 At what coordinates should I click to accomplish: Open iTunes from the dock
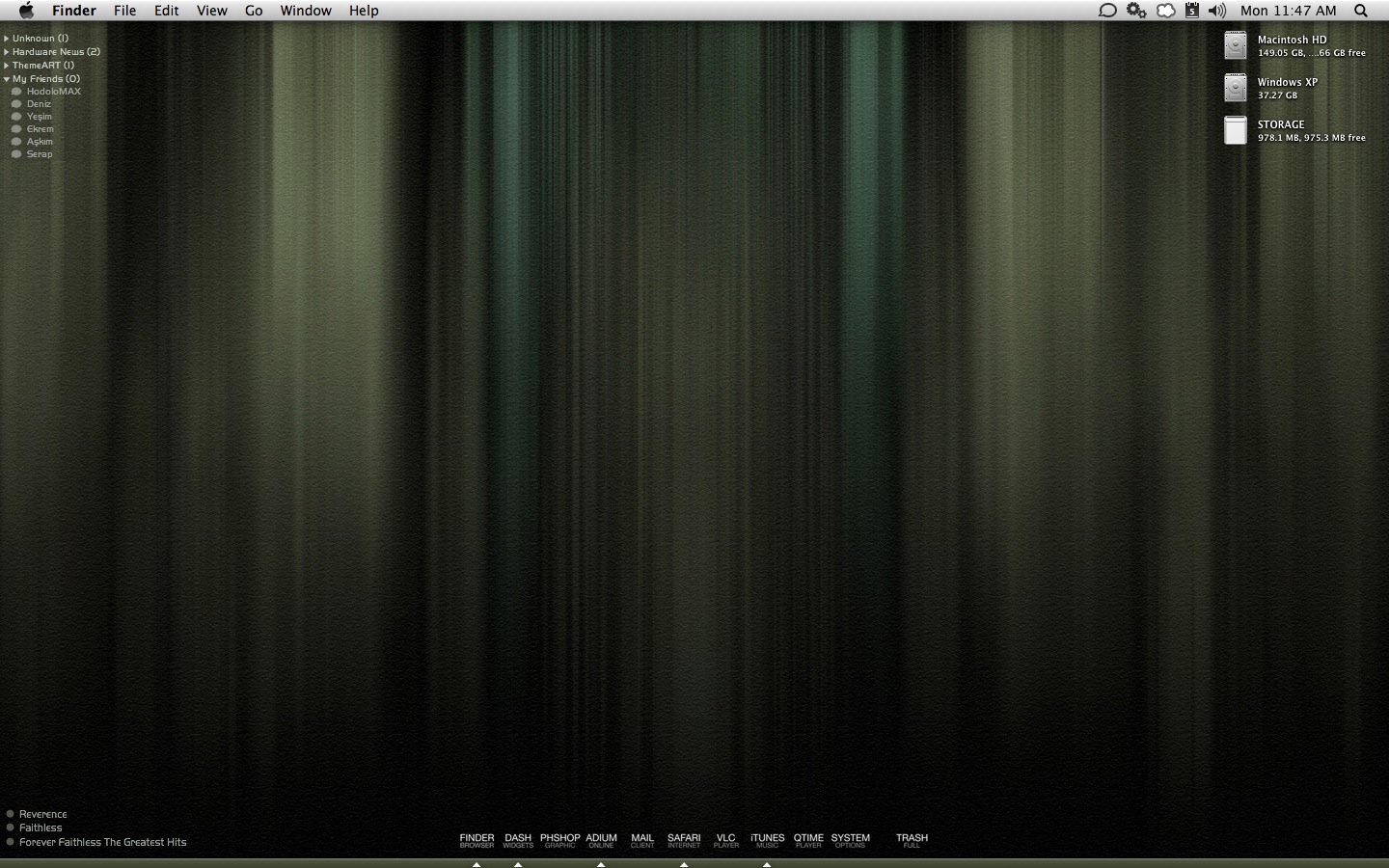[768, 841]
